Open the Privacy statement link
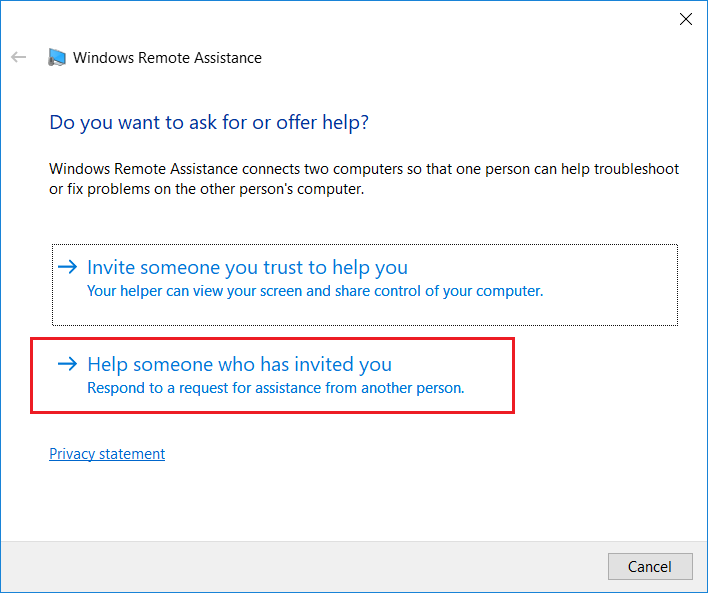 pos(107,453)
